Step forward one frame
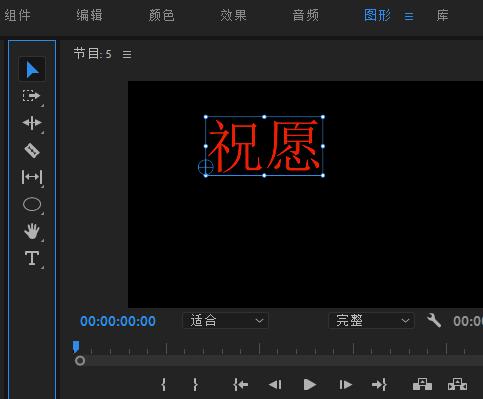 [x=345, y=385]
